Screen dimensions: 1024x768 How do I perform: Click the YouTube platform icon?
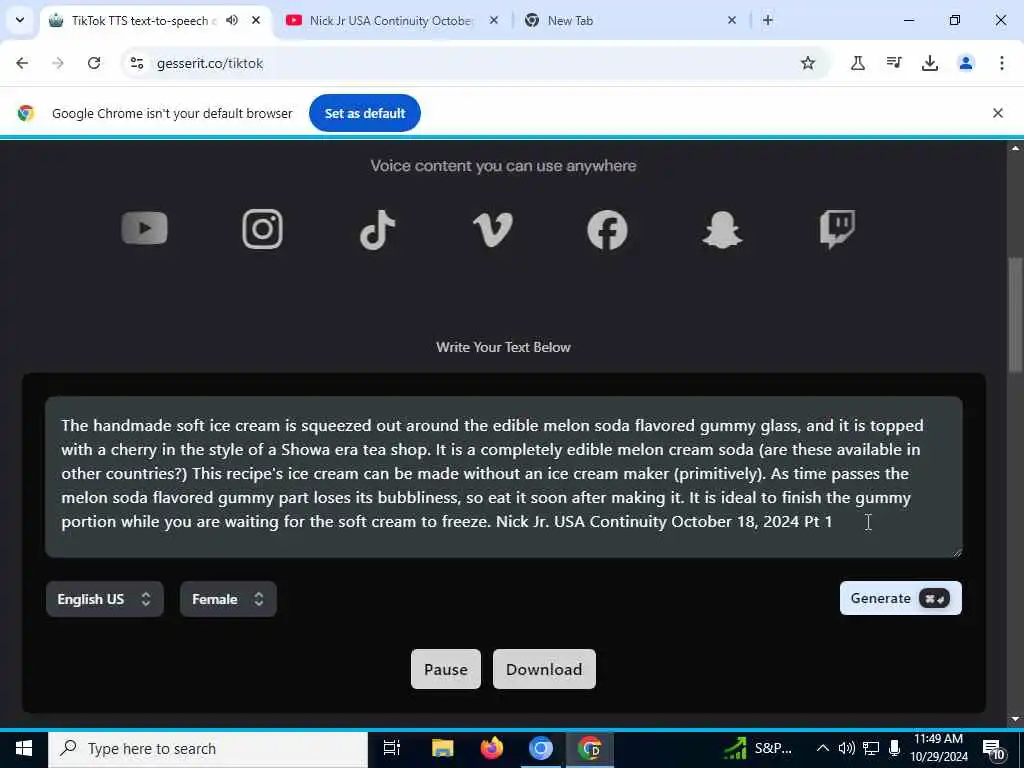144,228
